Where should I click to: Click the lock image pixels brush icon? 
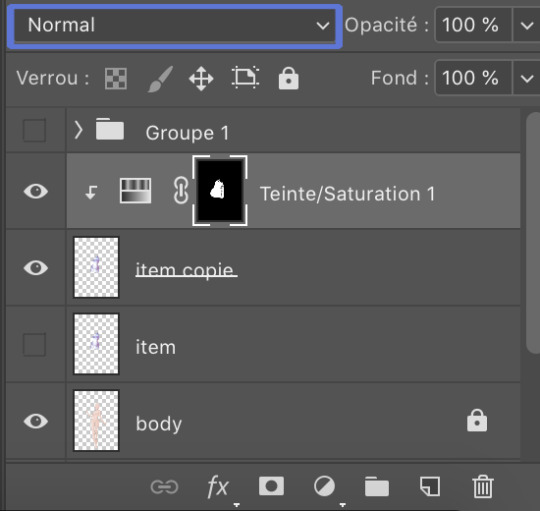pos(160,79)
